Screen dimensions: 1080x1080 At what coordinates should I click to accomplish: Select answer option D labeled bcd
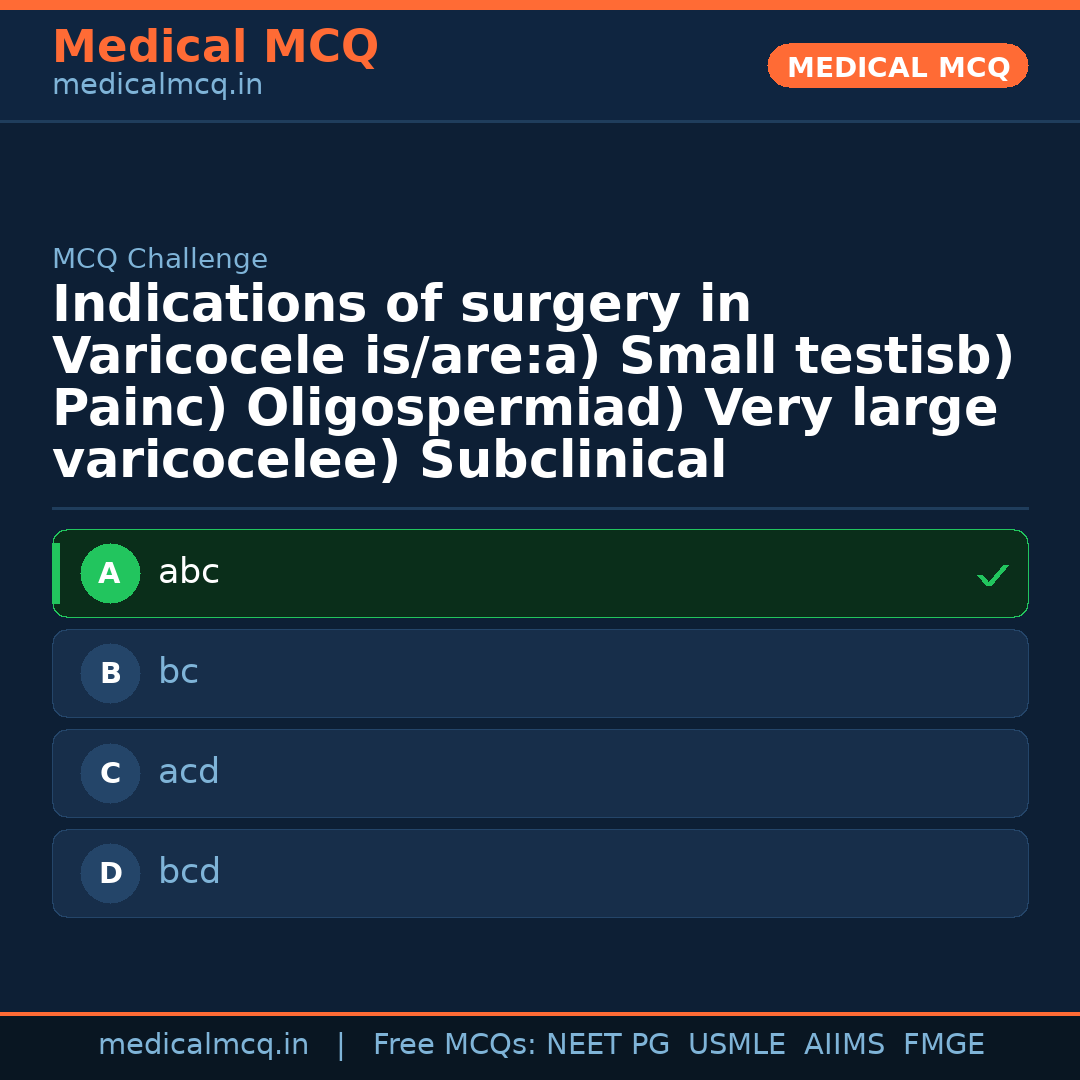pos(540,873)
